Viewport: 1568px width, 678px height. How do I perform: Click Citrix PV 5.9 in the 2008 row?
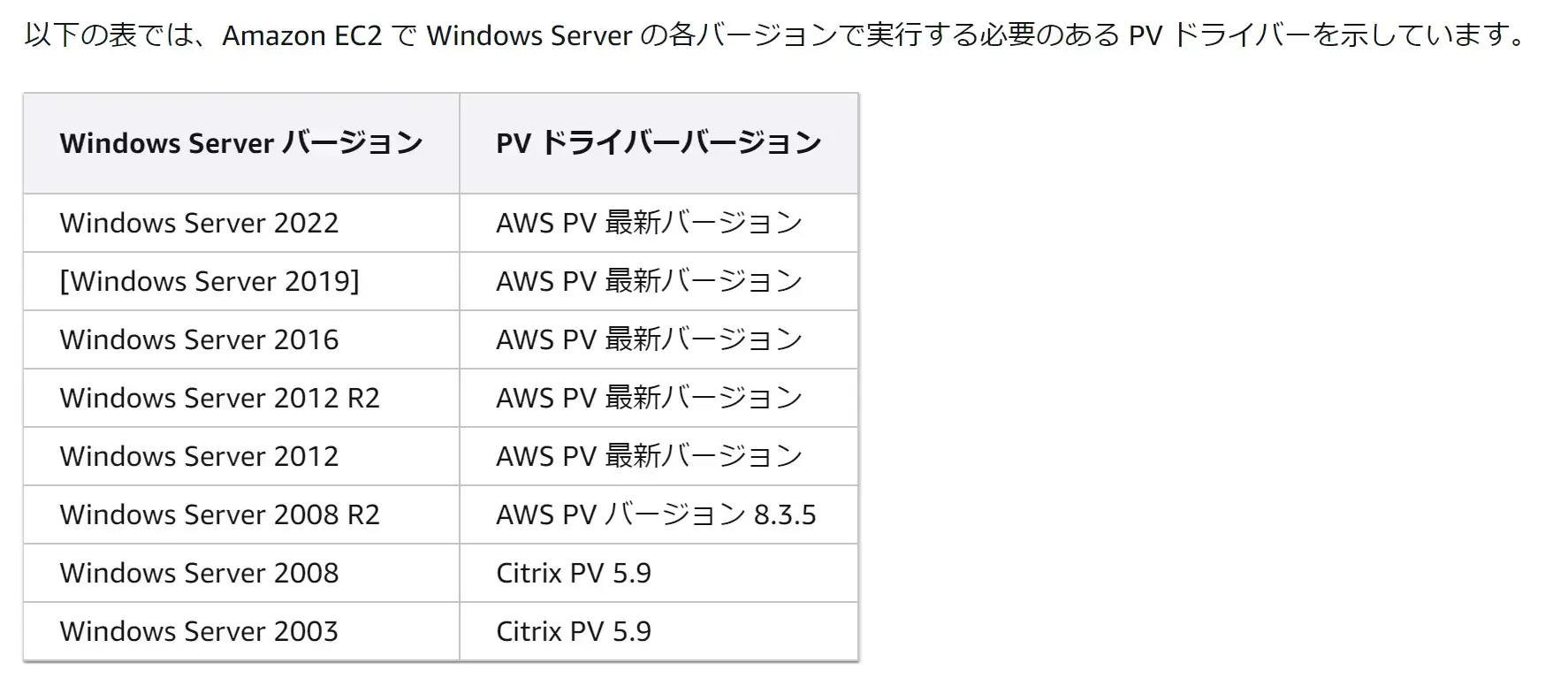(574, 573)
